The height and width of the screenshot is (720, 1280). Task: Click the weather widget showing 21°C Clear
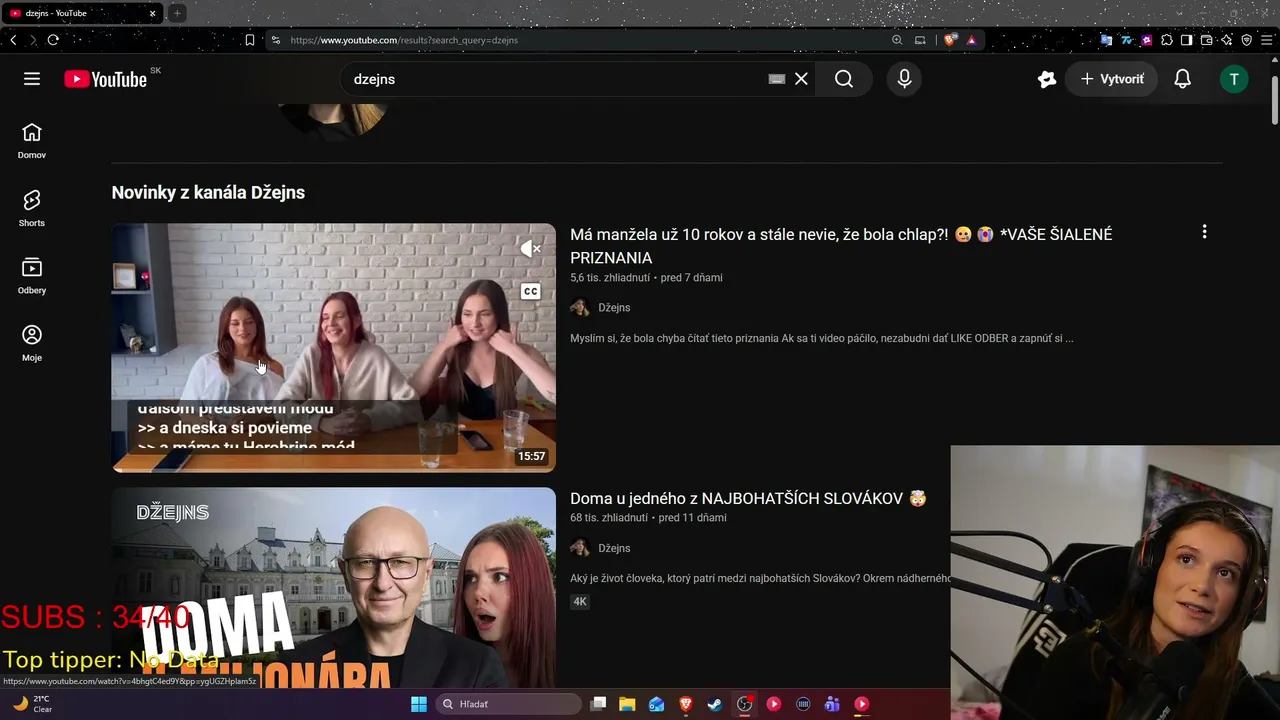[x=32, y=704]
